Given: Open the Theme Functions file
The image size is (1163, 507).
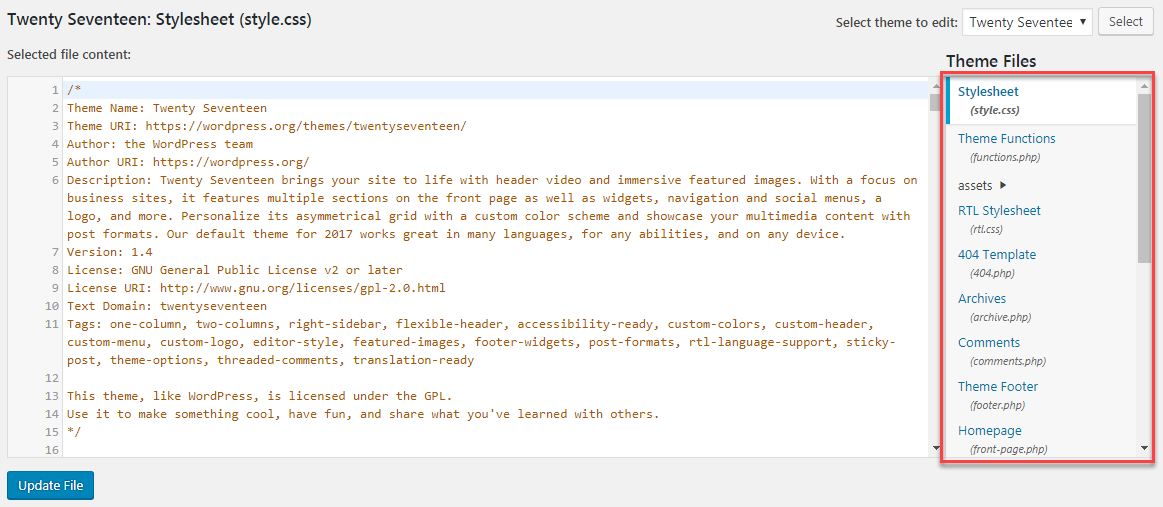Looking at the screenshot, I should [1006, 139].
